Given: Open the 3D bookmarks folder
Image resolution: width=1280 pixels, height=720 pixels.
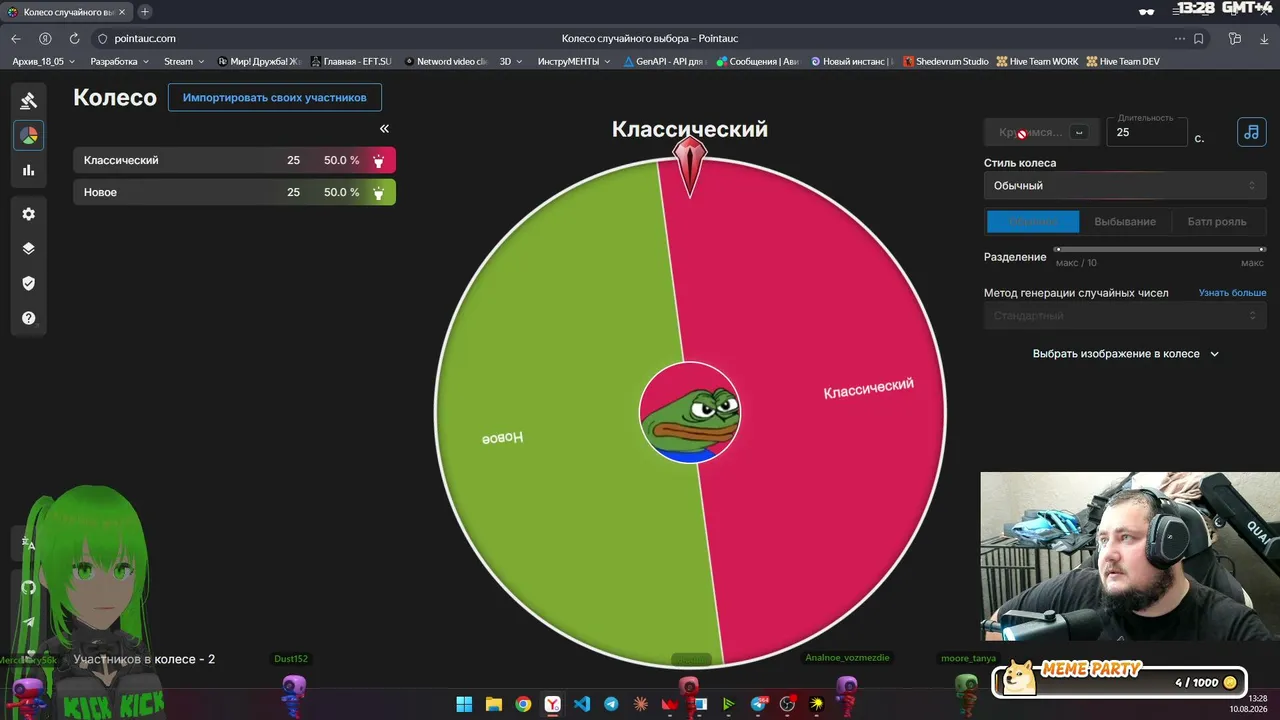Looking at the screenshot, I should [511, 62].
